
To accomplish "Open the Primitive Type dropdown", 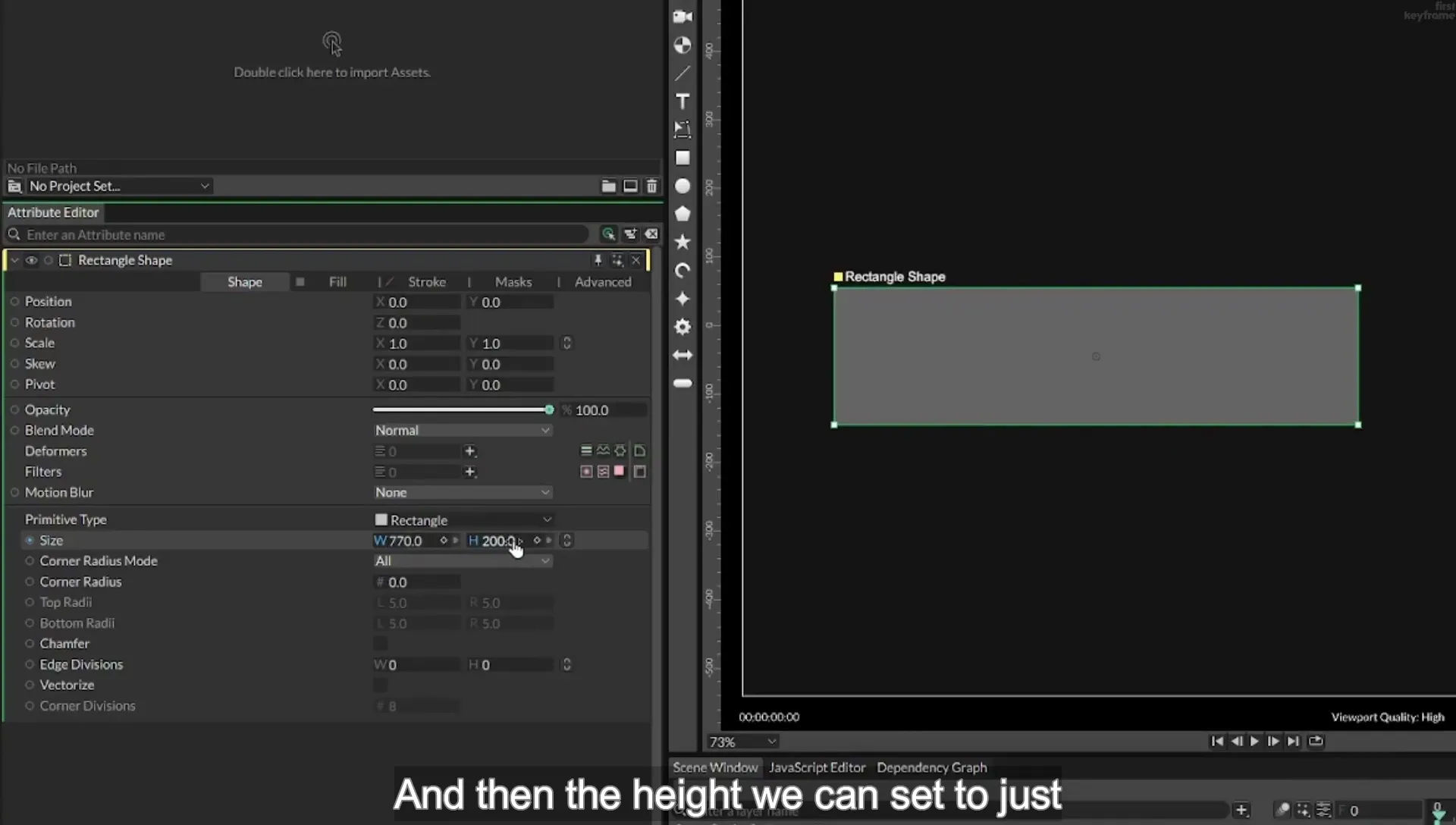I will click(462, 520).
